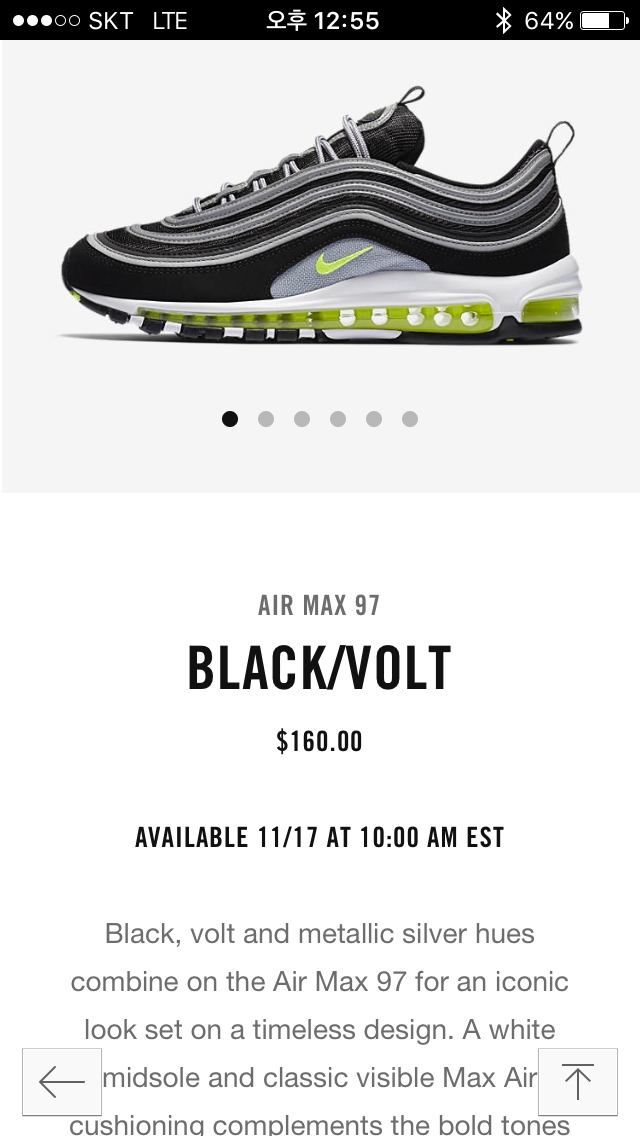640x1136 pixels.
Task: Tap the BLACK/VOLT product title
Action: [319, 668]
